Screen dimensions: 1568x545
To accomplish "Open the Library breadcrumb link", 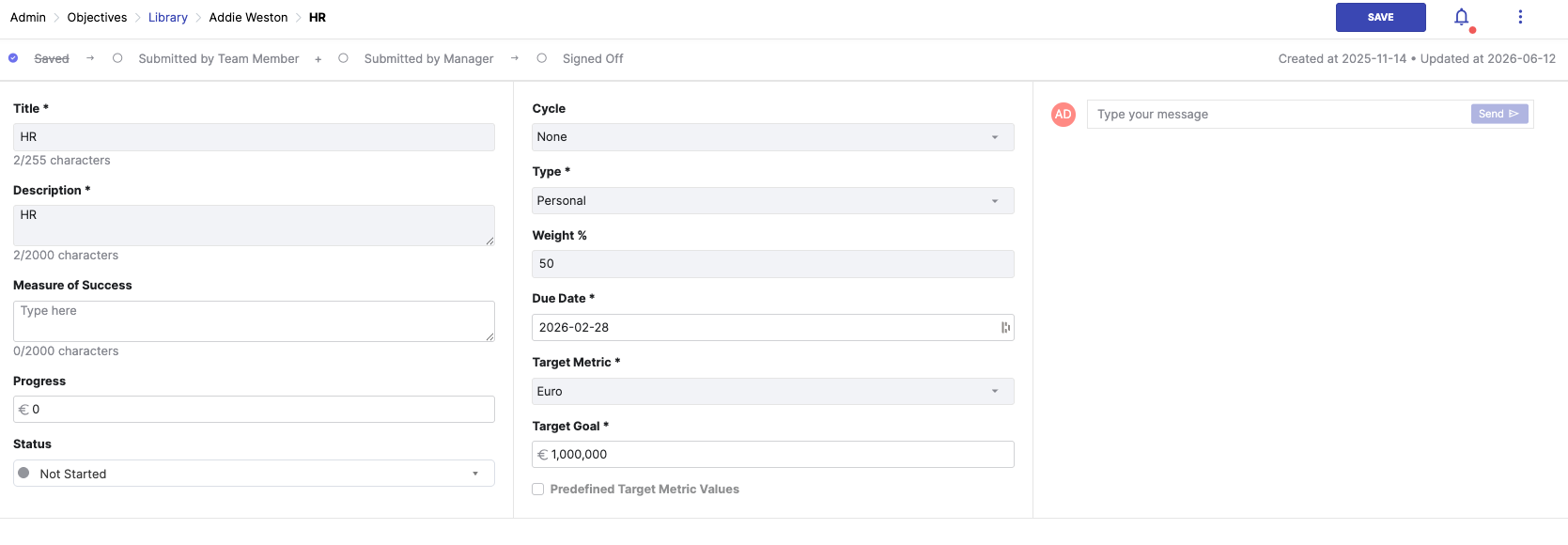I will click(168, 17).
